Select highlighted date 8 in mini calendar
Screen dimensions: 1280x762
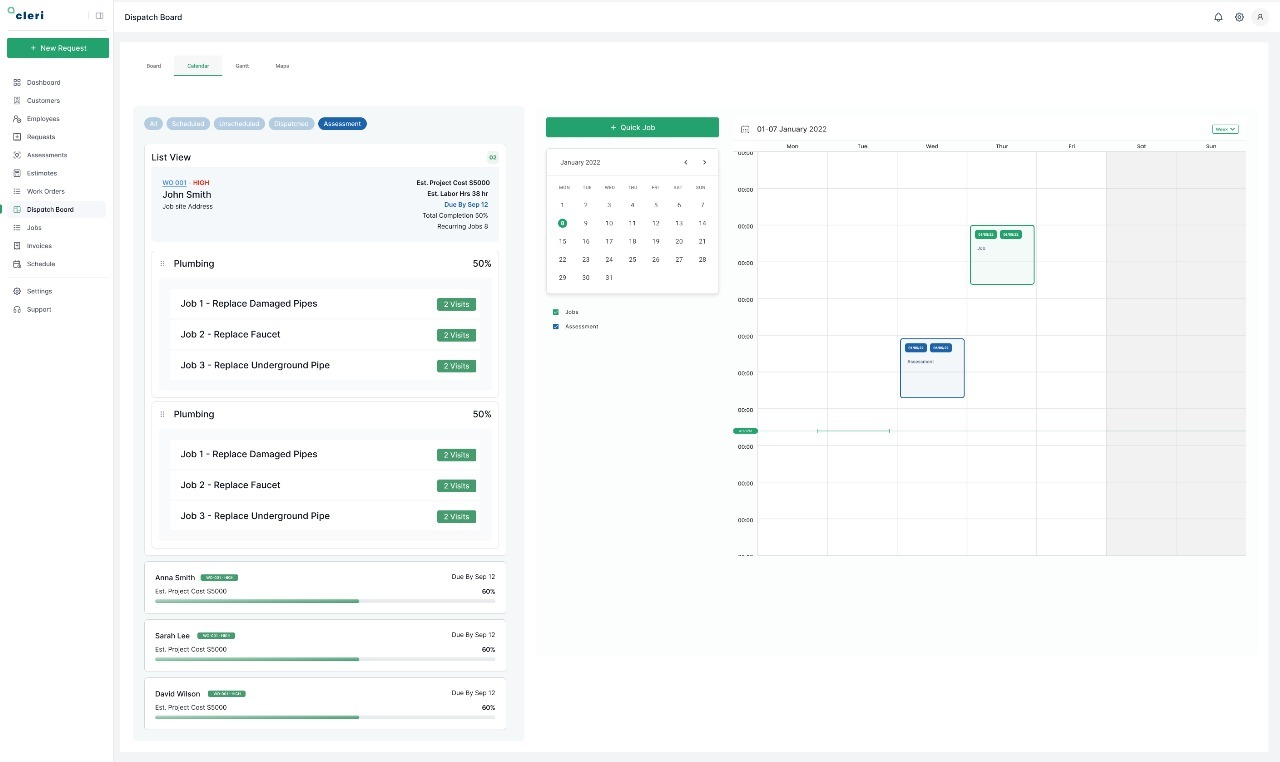point(562,223)
